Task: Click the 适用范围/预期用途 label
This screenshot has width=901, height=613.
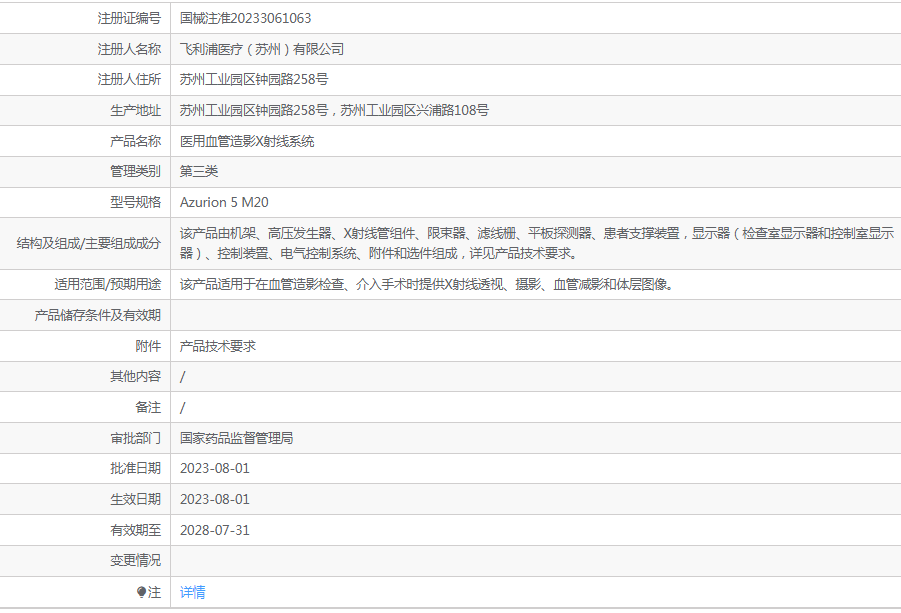Action: click(108, 284)
